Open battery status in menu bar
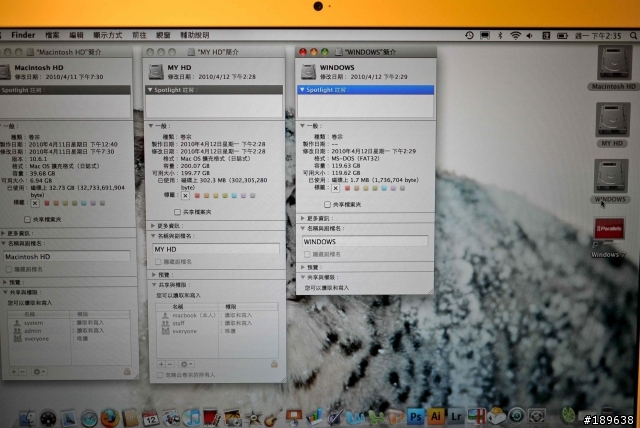Screen dimensions: 640x428 (562, 36)
